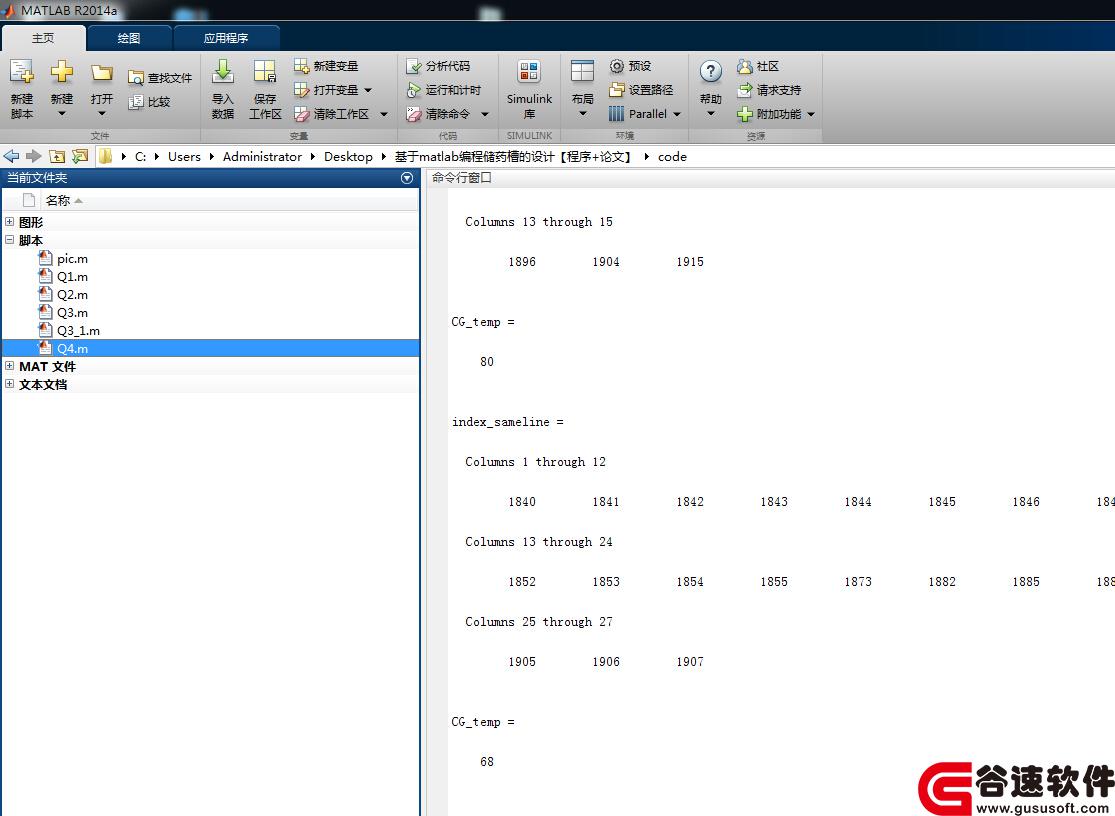The image size is (1115, 816).
Task: Click Set Path (设置路径)
Action: (641, 90)
